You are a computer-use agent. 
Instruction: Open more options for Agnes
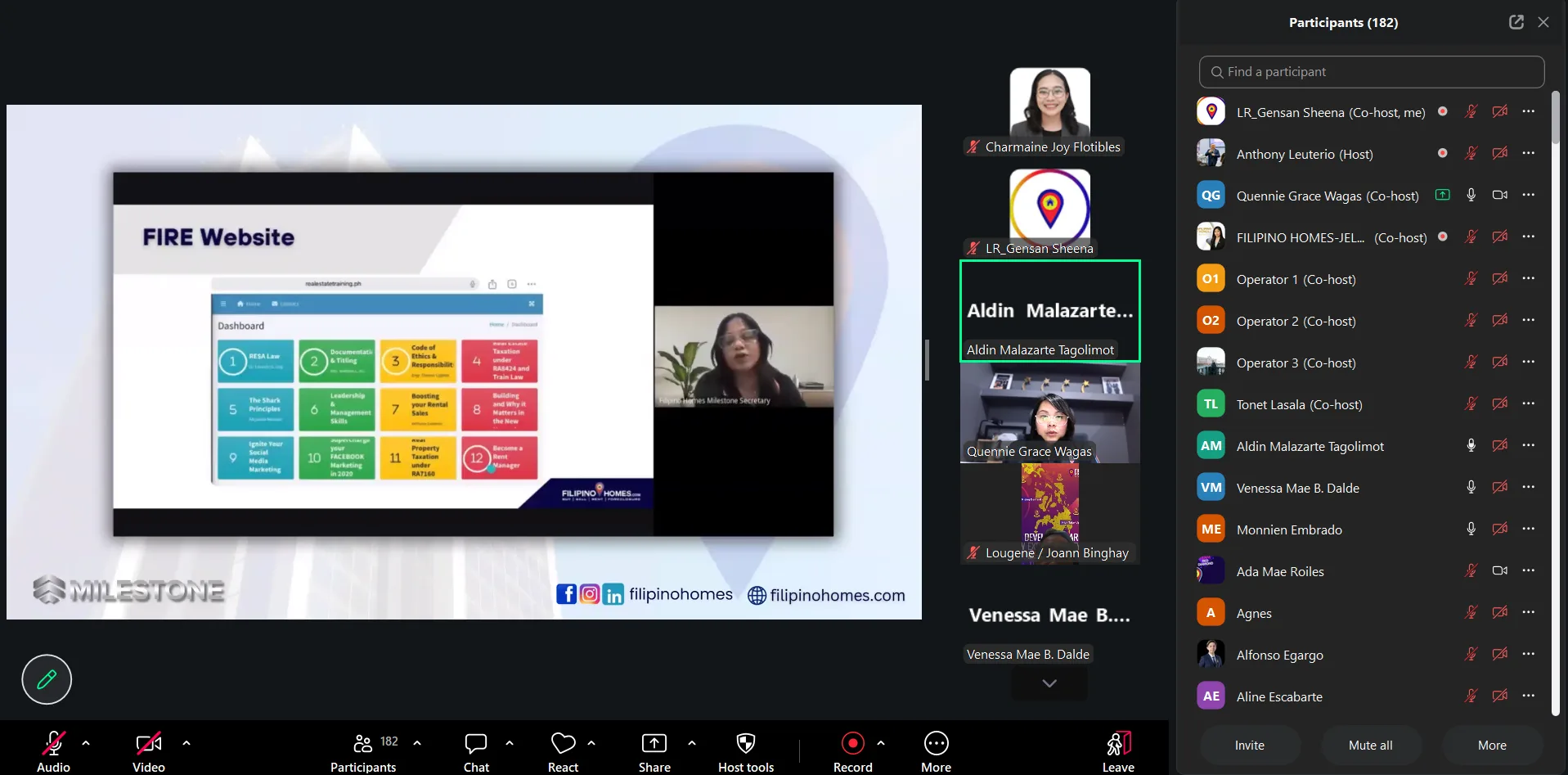[x=1529, y=612]
